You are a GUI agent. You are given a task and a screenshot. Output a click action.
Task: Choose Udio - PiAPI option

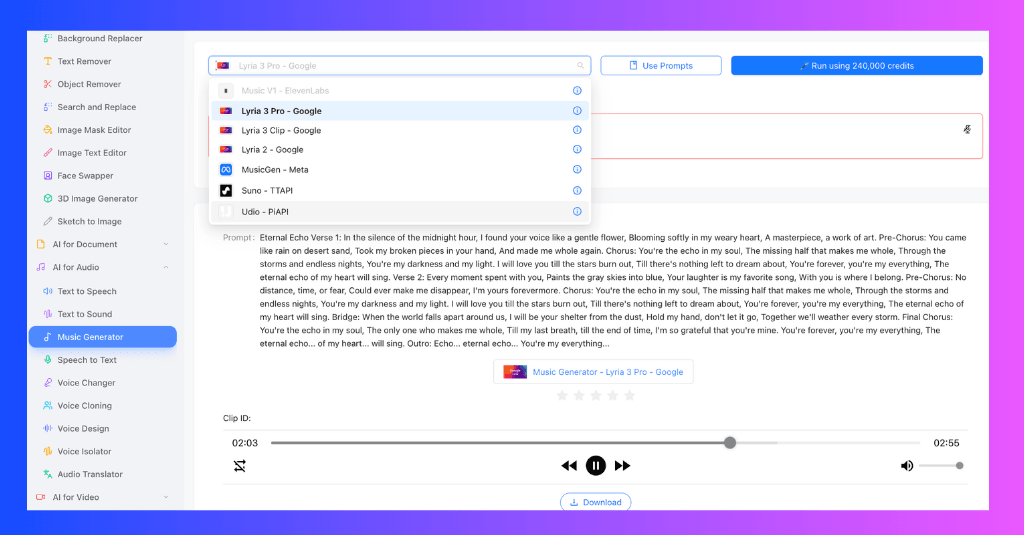(x=400, y=212)
